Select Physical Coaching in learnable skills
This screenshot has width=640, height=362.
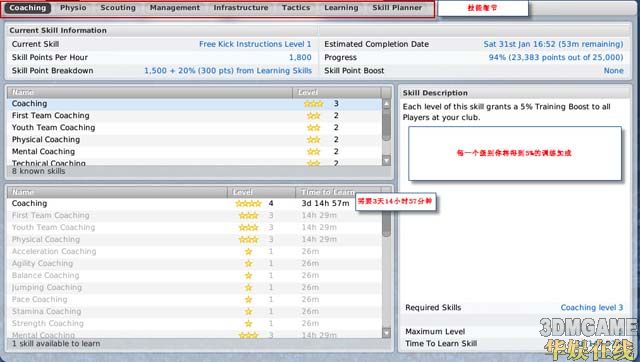pyautogui.click(x=194, y=239)
